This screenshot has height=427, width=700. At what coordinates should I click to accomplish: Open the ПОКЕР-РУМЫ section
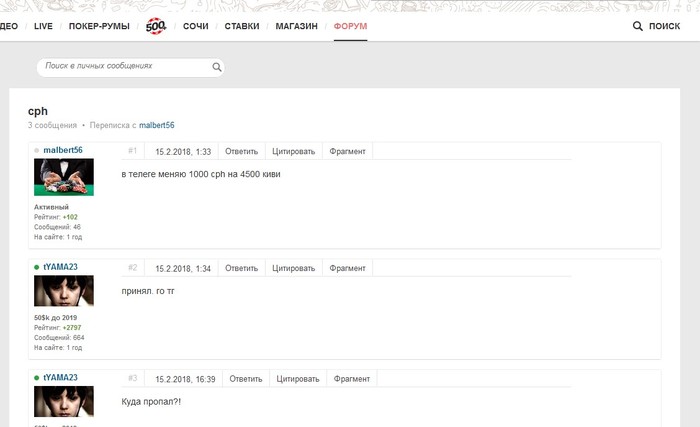pyautogui.click(x=99, y=26)
